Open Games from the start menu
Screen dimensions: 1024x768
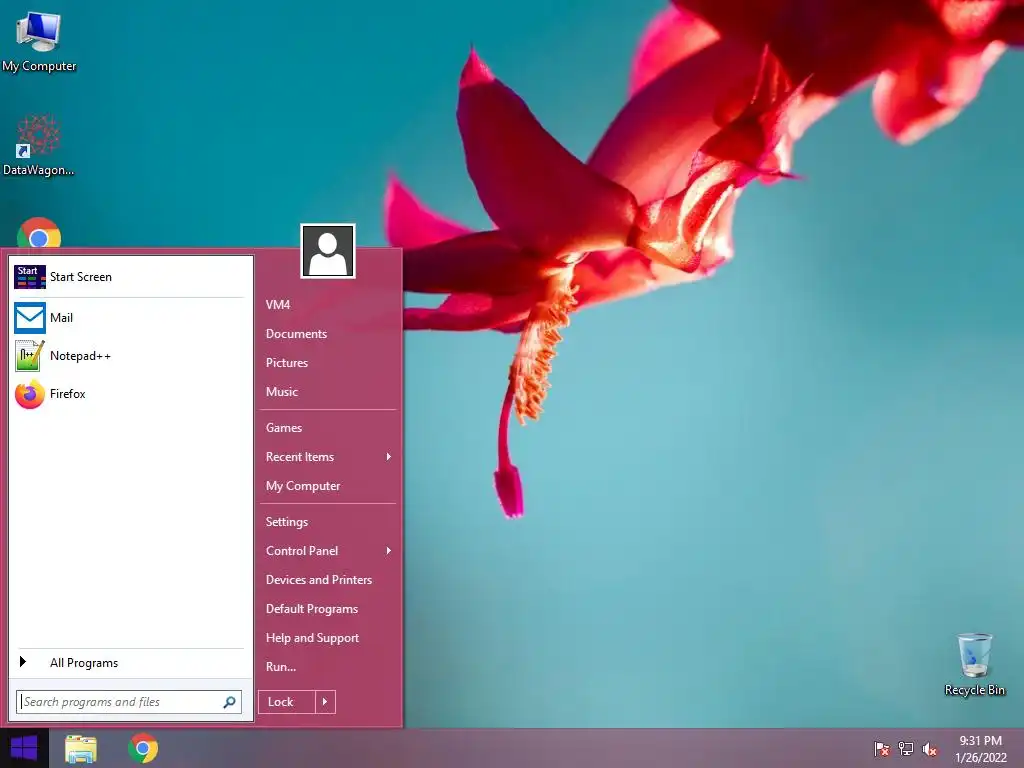point(284,428)
